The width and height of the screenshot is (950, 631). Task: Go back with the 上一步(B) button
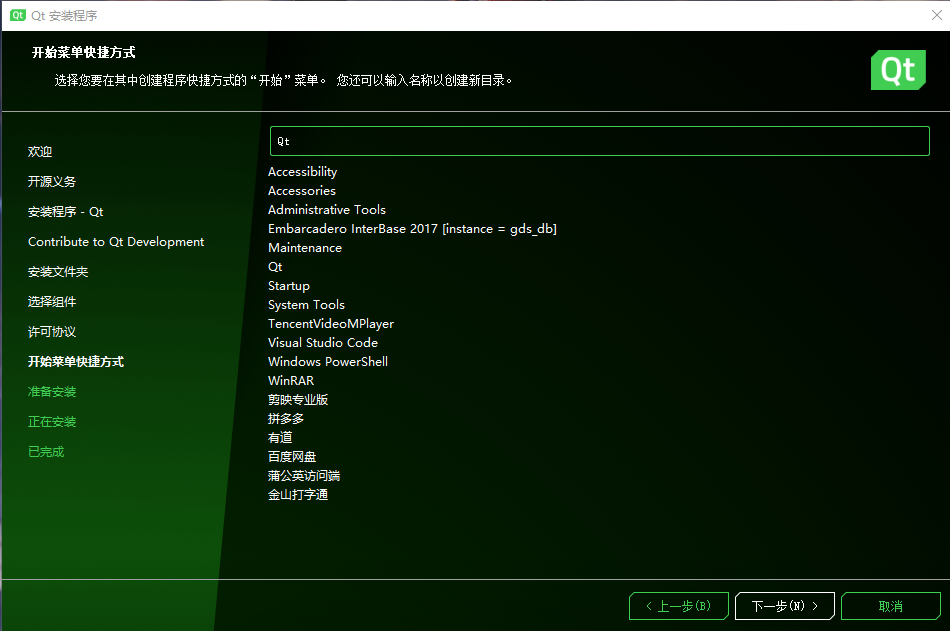pos(679,606)
